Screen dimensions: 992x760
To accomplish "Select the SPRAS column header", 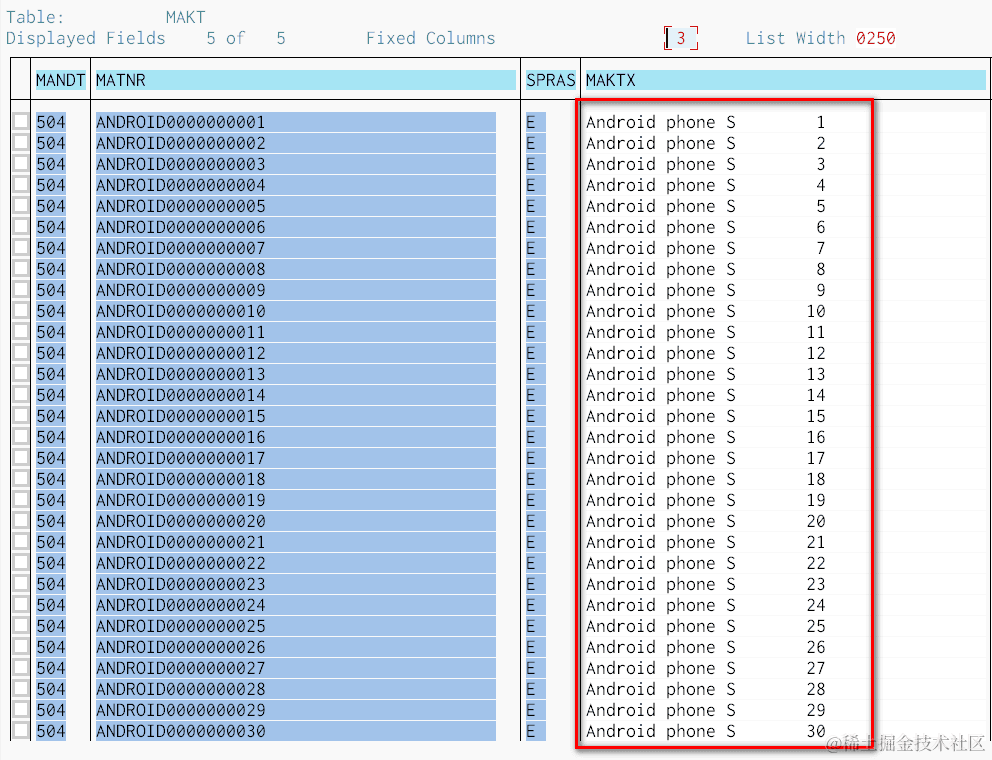I will (x=550, y=80).
